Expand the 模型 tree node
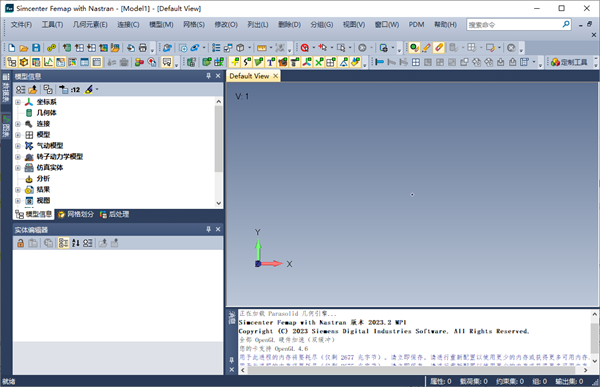Viewport: 600px width, 387px height. 18,135
